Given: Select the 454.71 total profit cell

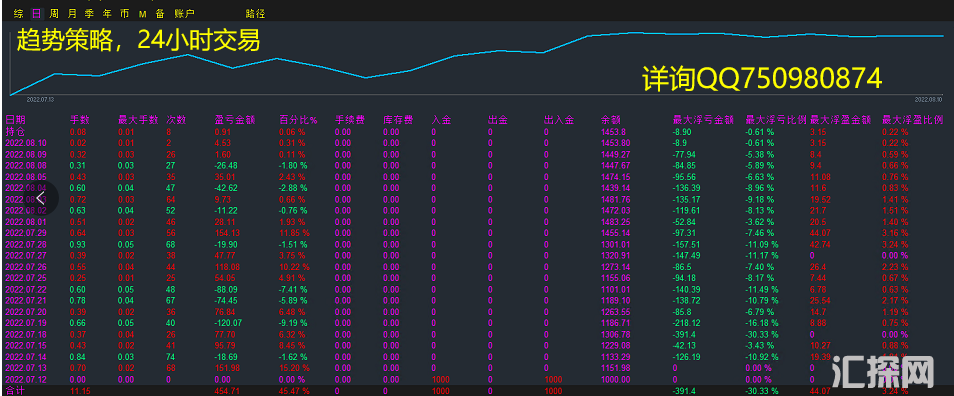Looking at the screenshot, I should [228, 391].
